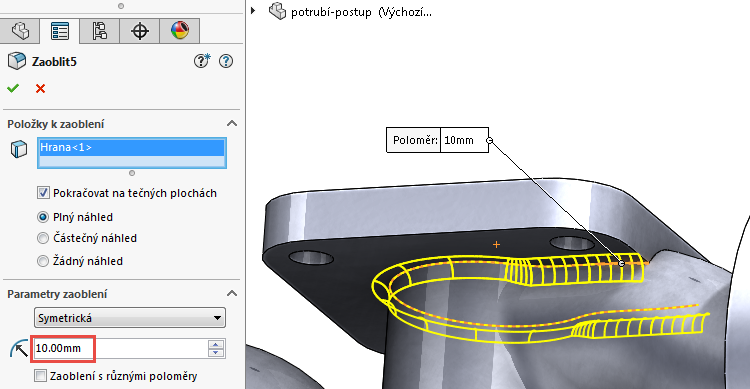Increase the radius with the up spinner arrow
Screen dimensions: 750x389
(x=216, y=344)
